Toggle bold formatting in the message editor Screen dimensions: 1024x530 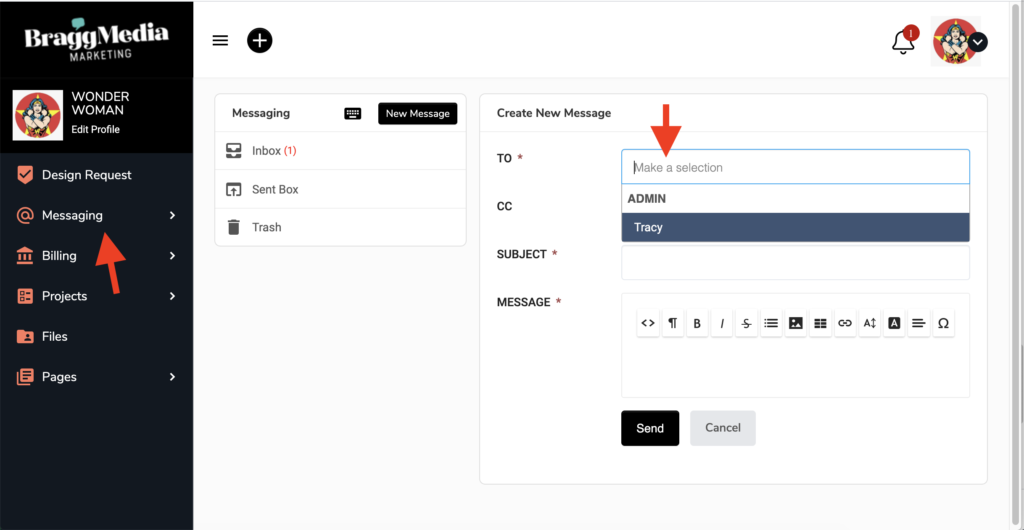(697, 323)
